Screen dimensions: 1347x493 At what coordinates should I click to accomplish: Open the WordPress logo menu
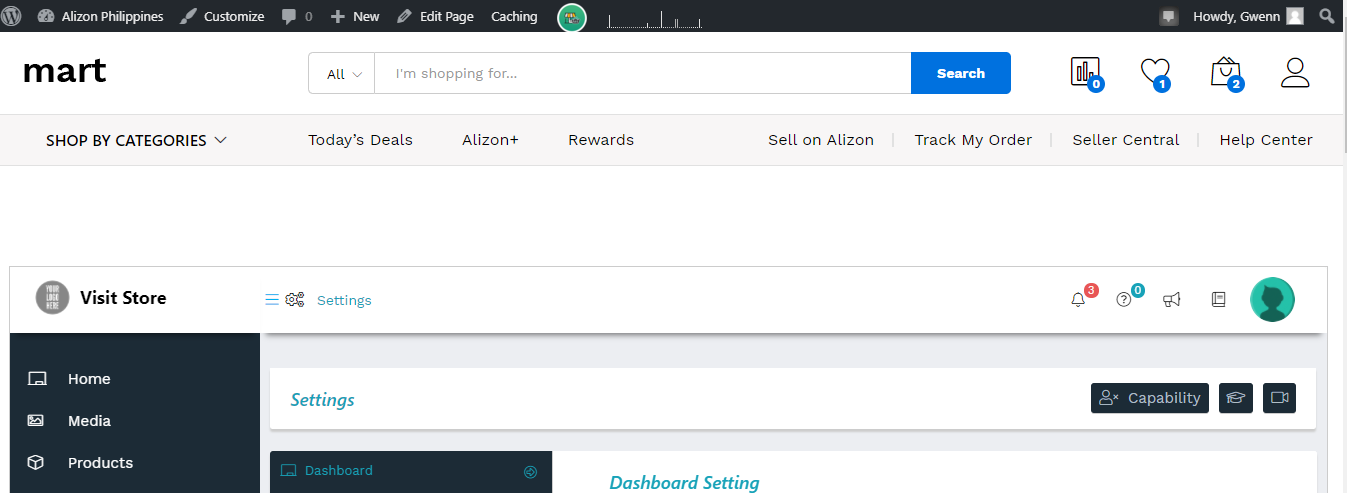(x=12, y=16)
